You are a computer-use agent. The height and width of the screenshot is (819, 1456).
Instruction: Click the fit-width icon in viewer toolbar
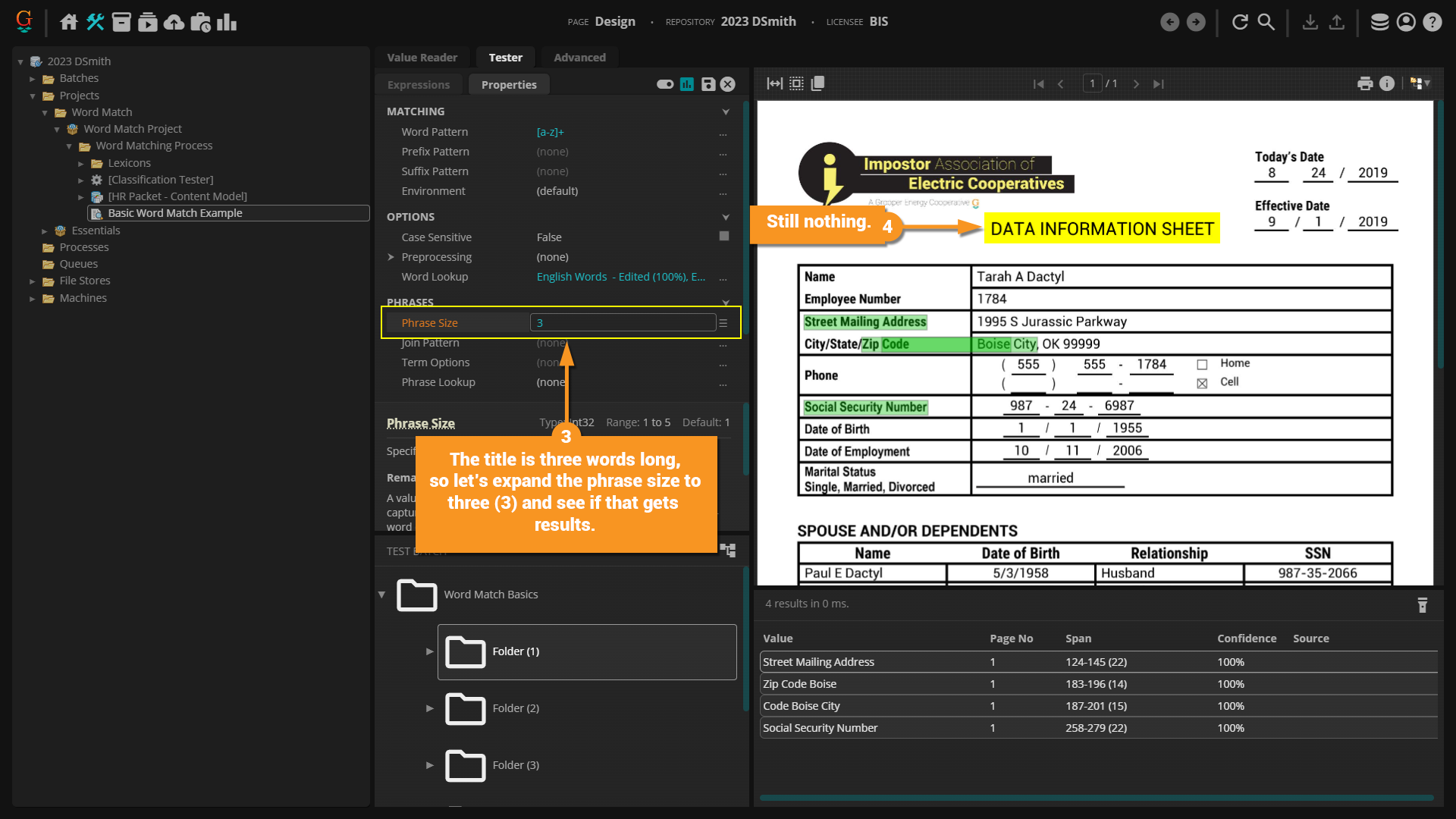point(774,83)
